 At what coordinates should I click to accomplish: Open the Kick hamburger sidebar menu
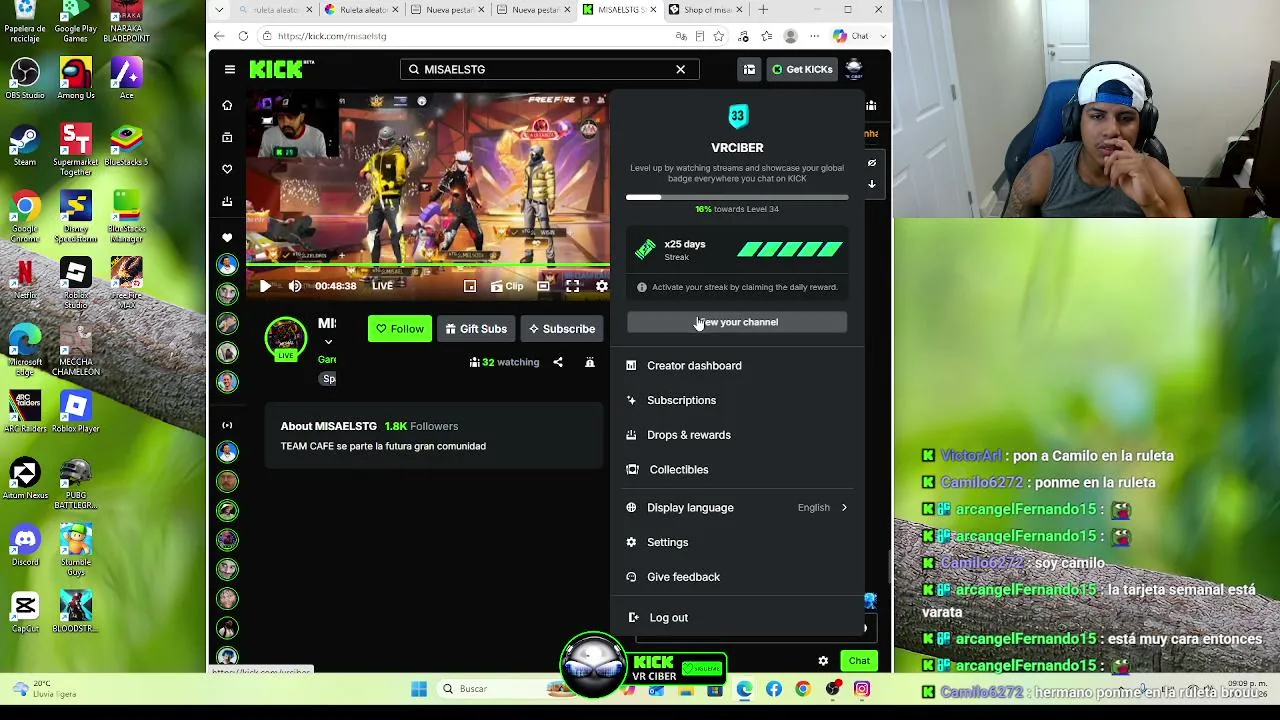pyautogui.click(x=229, y=69)
